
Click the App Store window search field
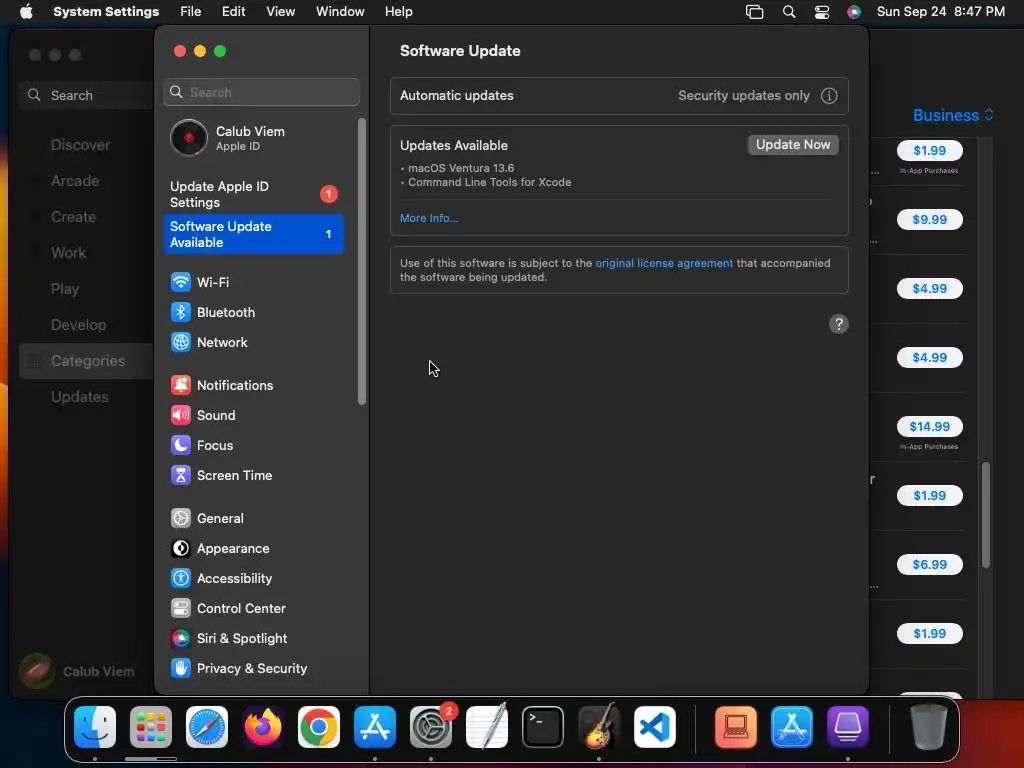(x=86, y=95)
